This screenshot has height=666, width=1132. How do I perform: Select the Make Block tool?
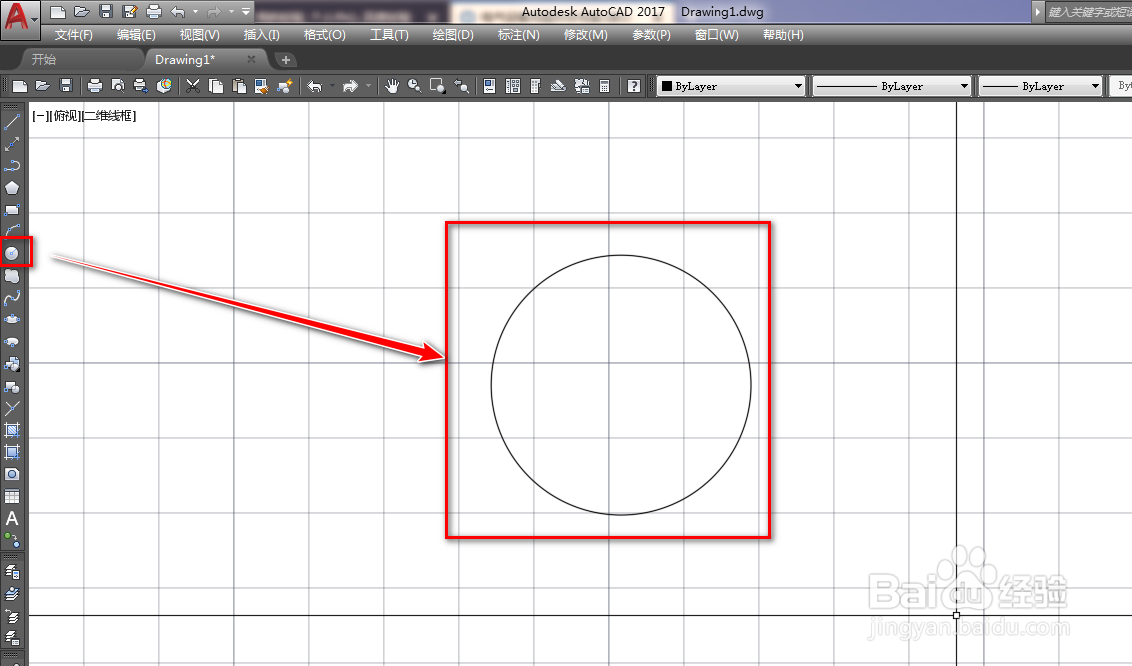pyautogui.click(x=12, y=387)
